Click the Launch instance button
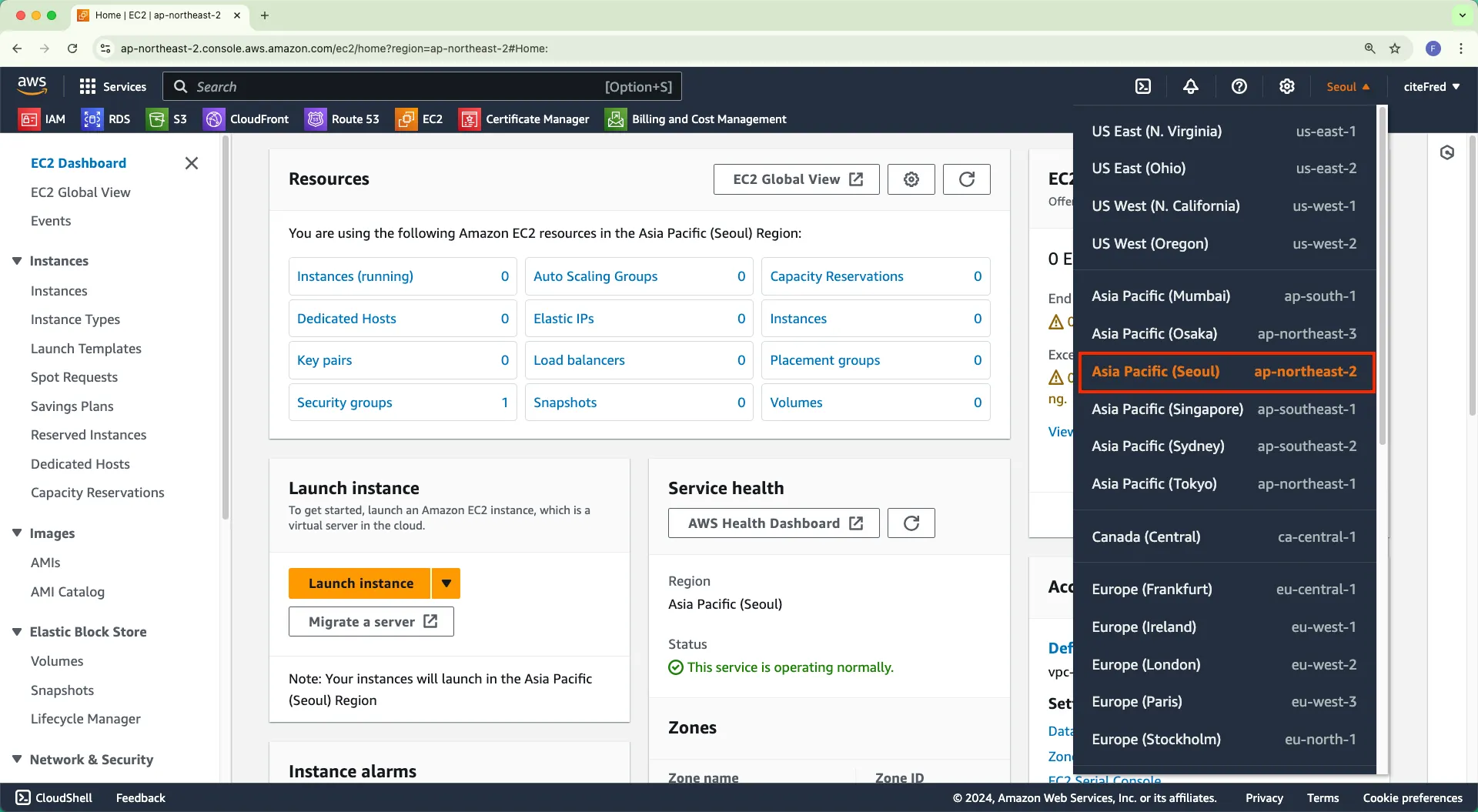This screenshot has width=1478, height=812. coord(360,583)
